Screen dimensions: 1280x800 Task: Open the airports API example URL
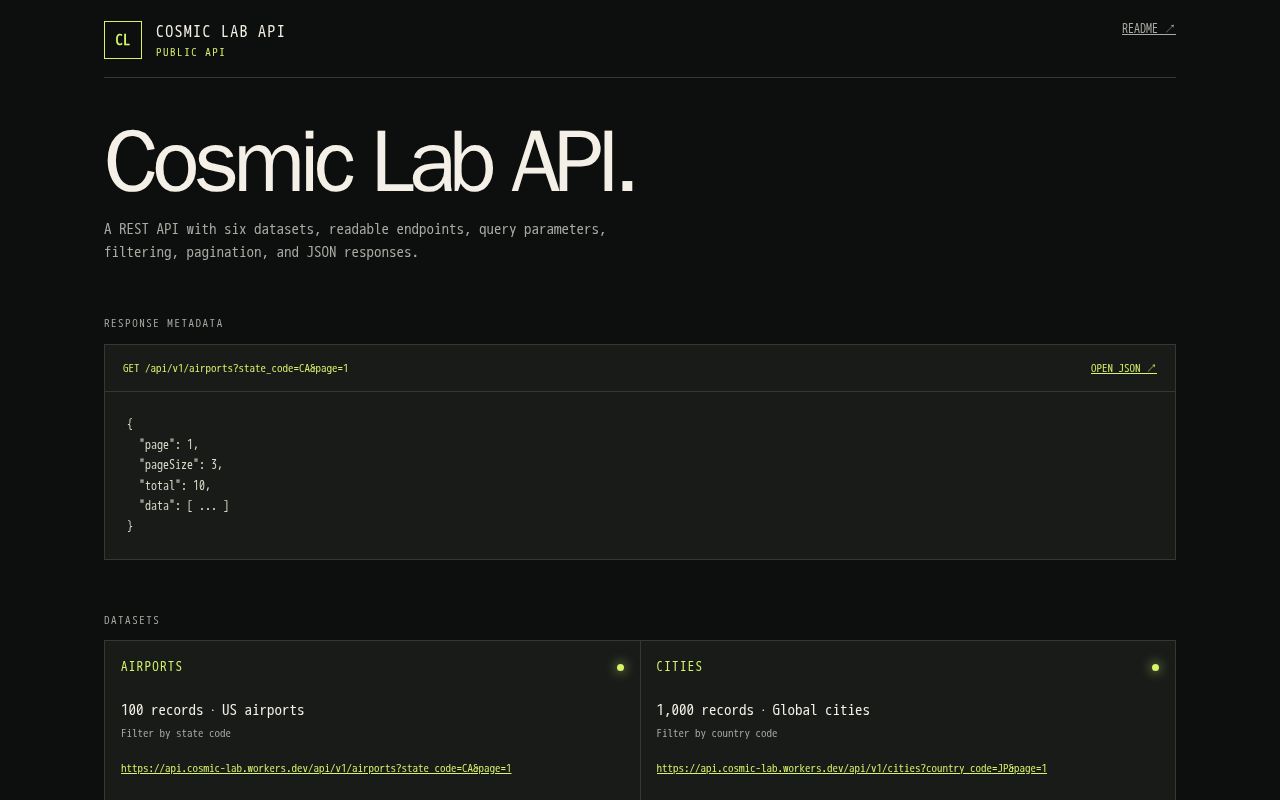(x=316, y=768)
